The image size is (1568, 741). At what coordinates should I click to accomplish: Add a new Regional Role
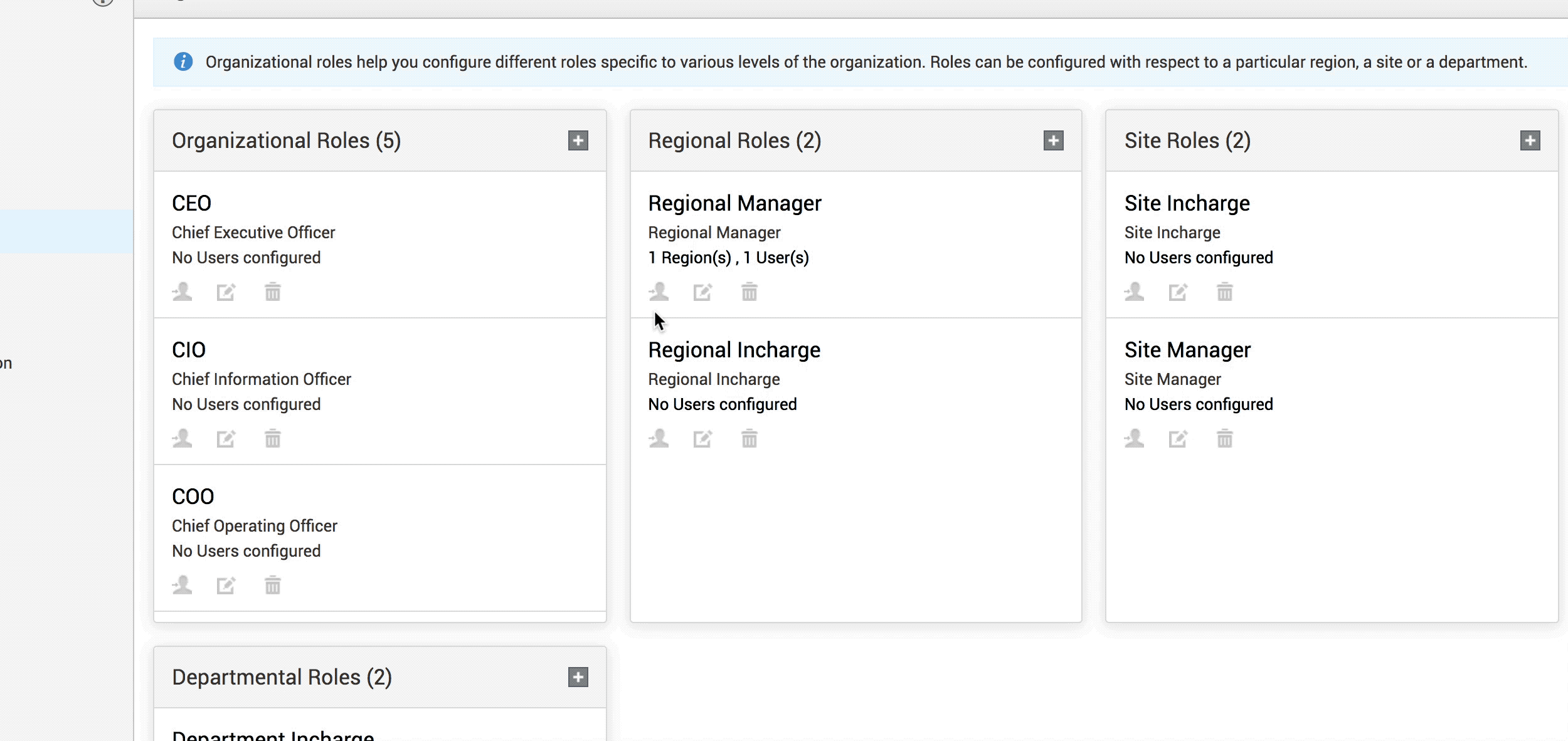pyautogui.click(x=1053, y=140)
